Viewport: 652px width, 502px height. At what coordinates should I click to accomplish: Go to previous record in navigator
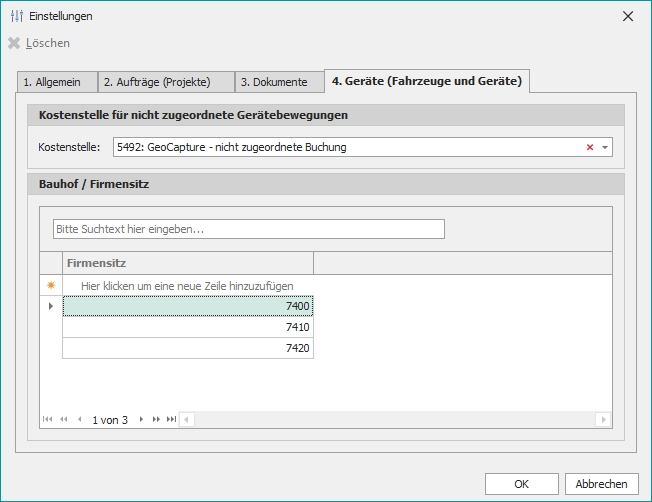[80, 419]
